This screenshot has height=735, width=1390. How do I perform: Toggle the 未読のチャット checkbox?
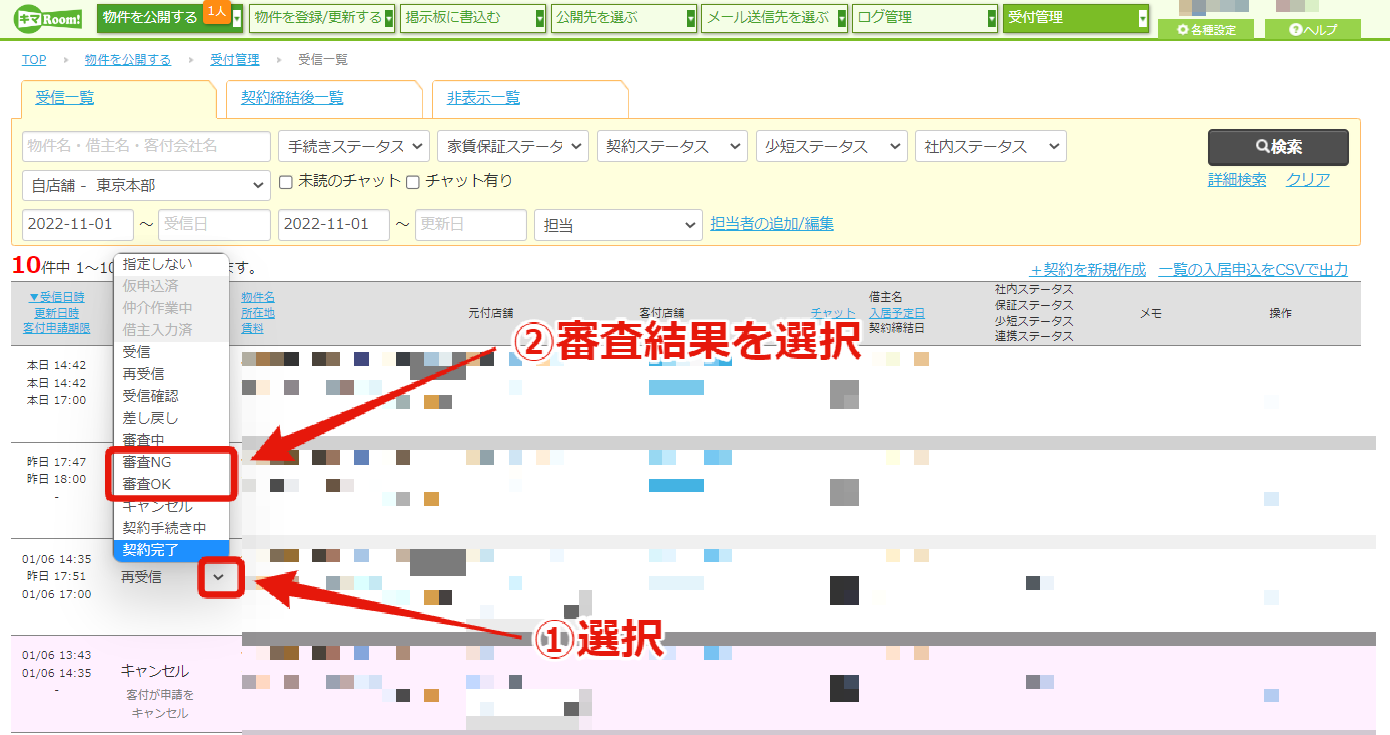click(285, 182)
